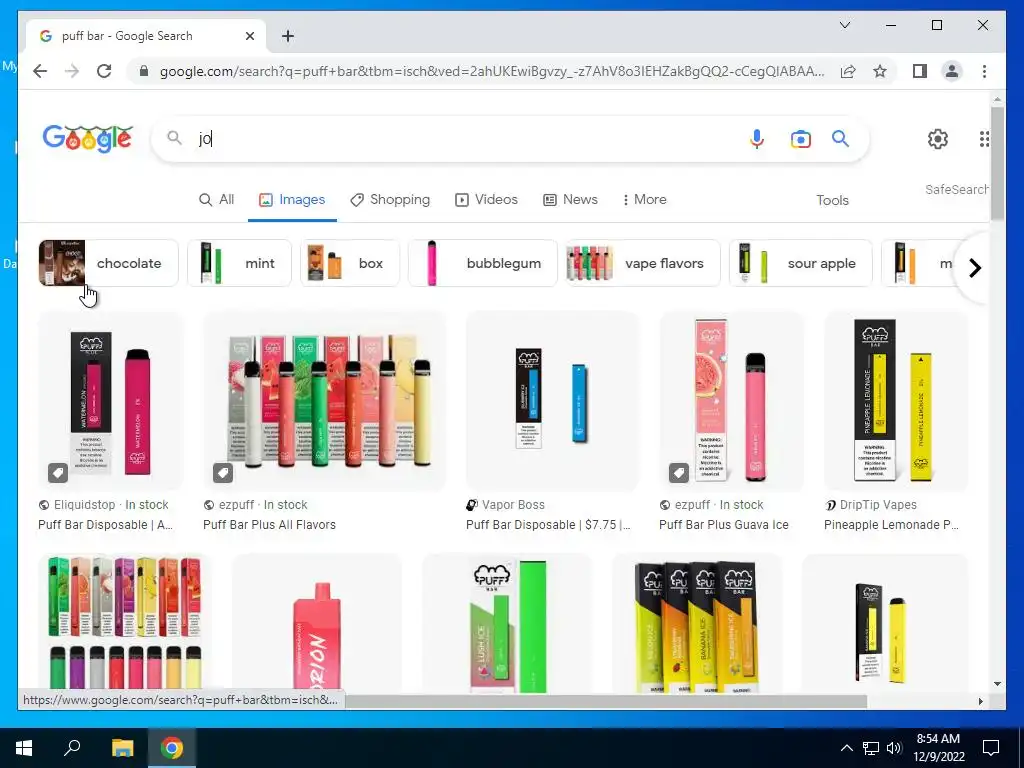View site information lock icon
This screenshot has height=768, width=1024.
click(144, 71)
